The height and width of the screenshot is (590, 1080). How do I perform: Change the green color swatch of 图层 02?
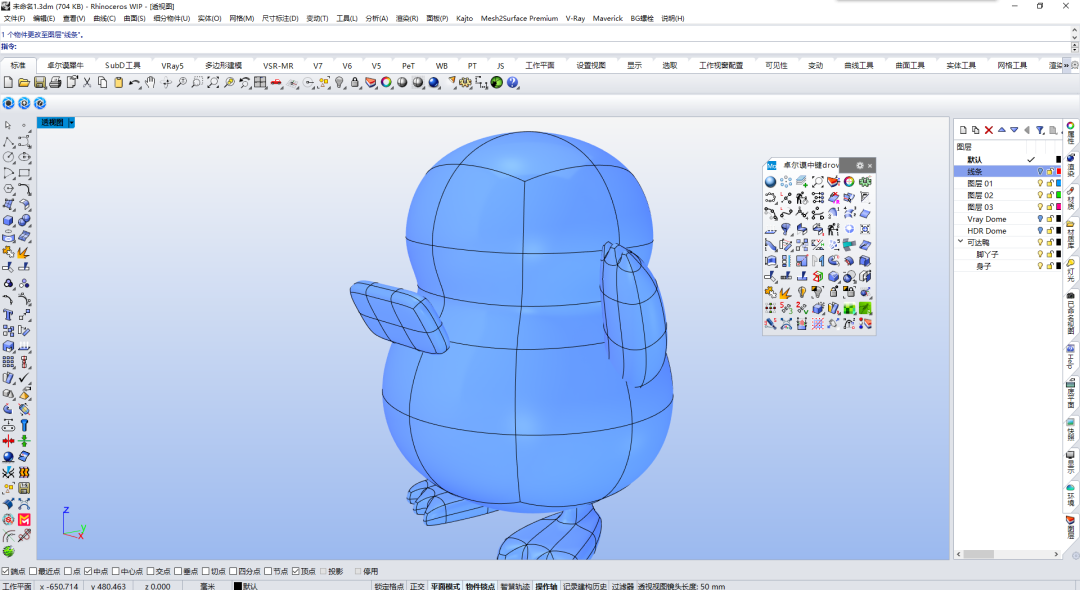point(1059,196)
